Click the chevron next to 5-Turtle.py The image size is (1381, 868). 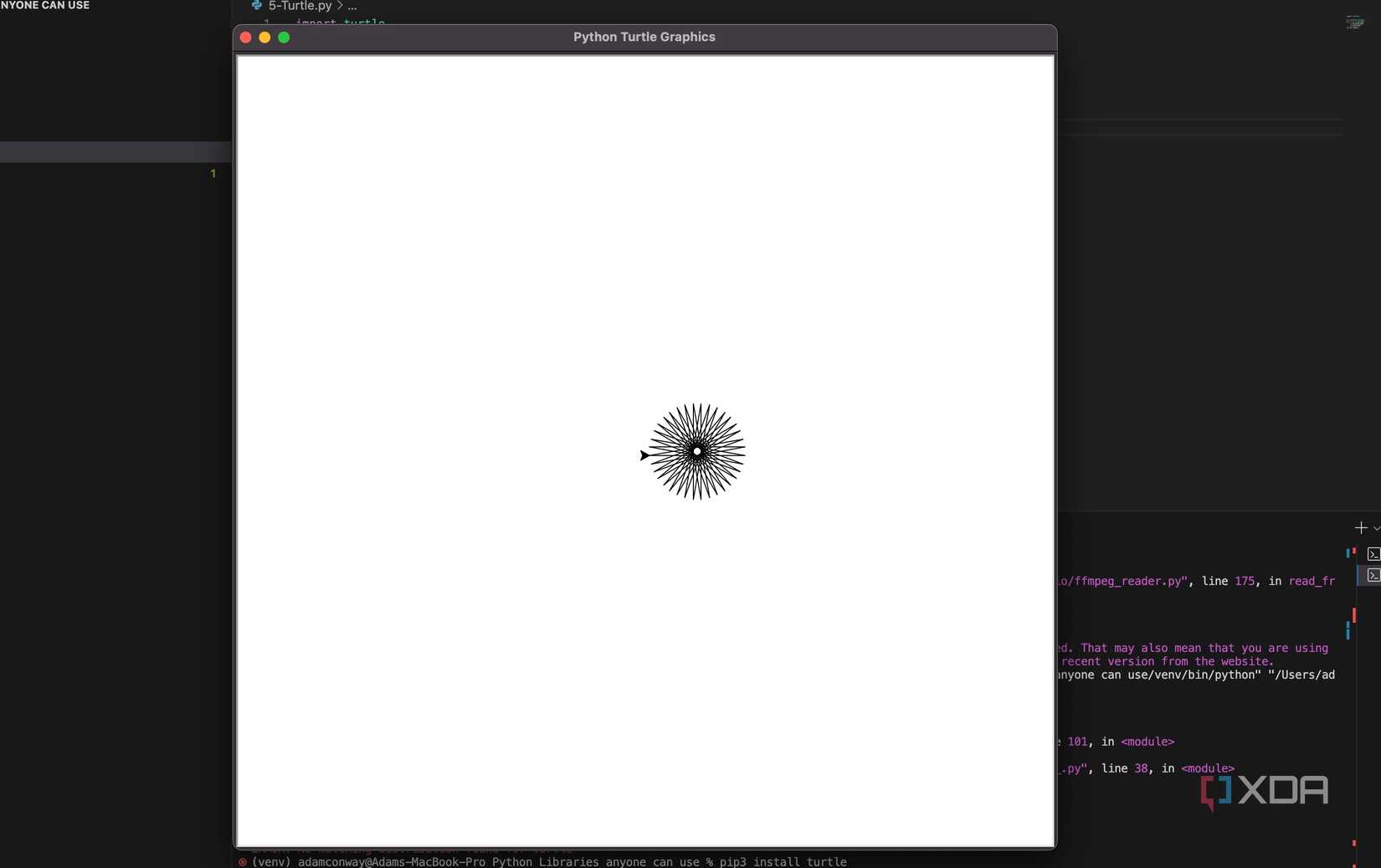pos(340,6)
